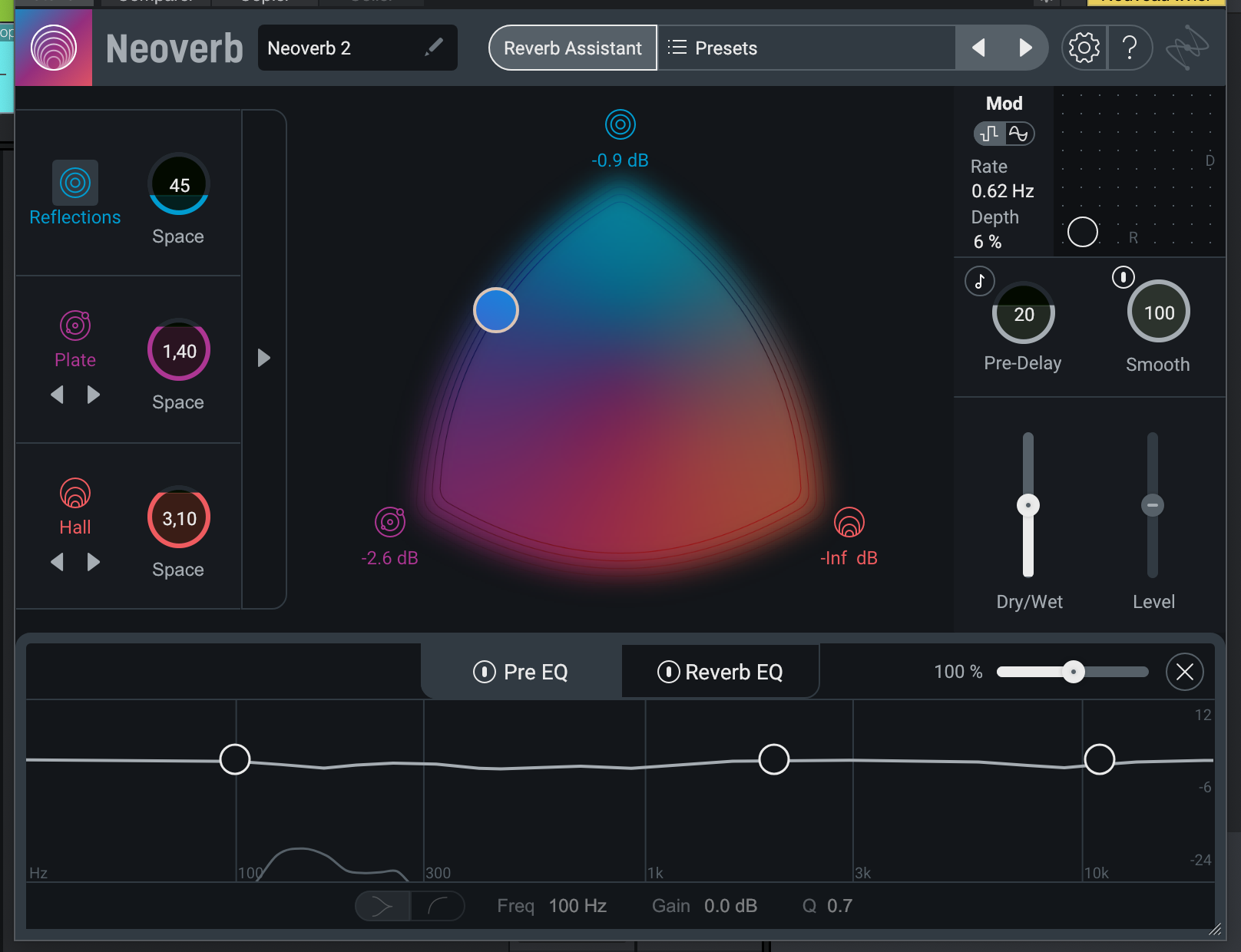This screenshot has height=952, width=1241.
Task: Open the settings gear icon
Action: click(x=1084, y=48)
